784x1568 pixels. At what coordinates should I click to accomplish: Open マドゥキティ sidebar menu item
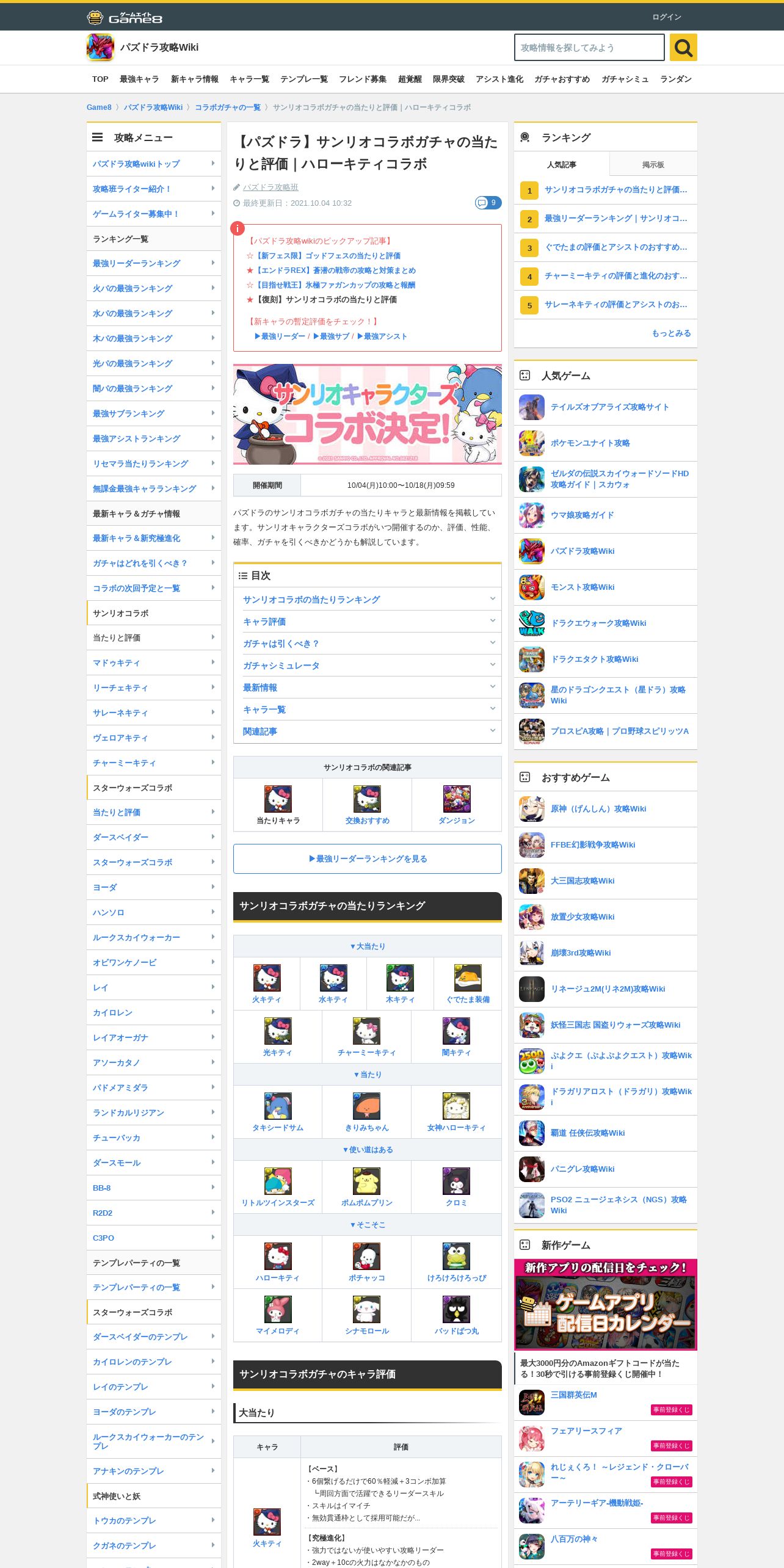tap(154, 662)
